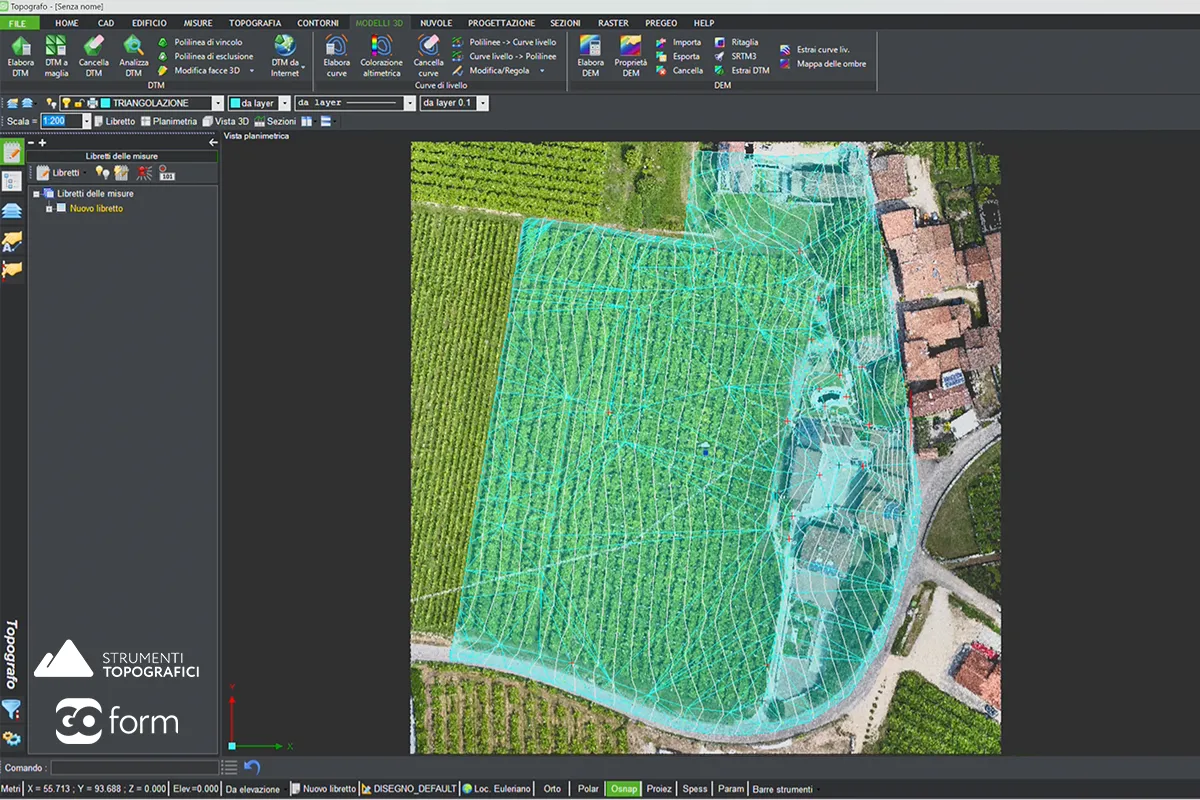
Task: Open the 'da layer' color dropdown
Action: [x=285, y=103]
